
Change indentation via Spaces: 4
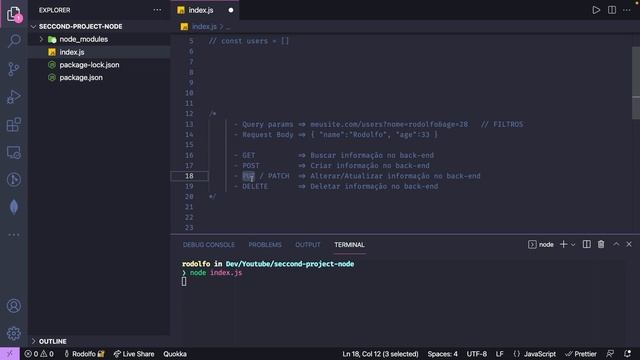[442, 353]
